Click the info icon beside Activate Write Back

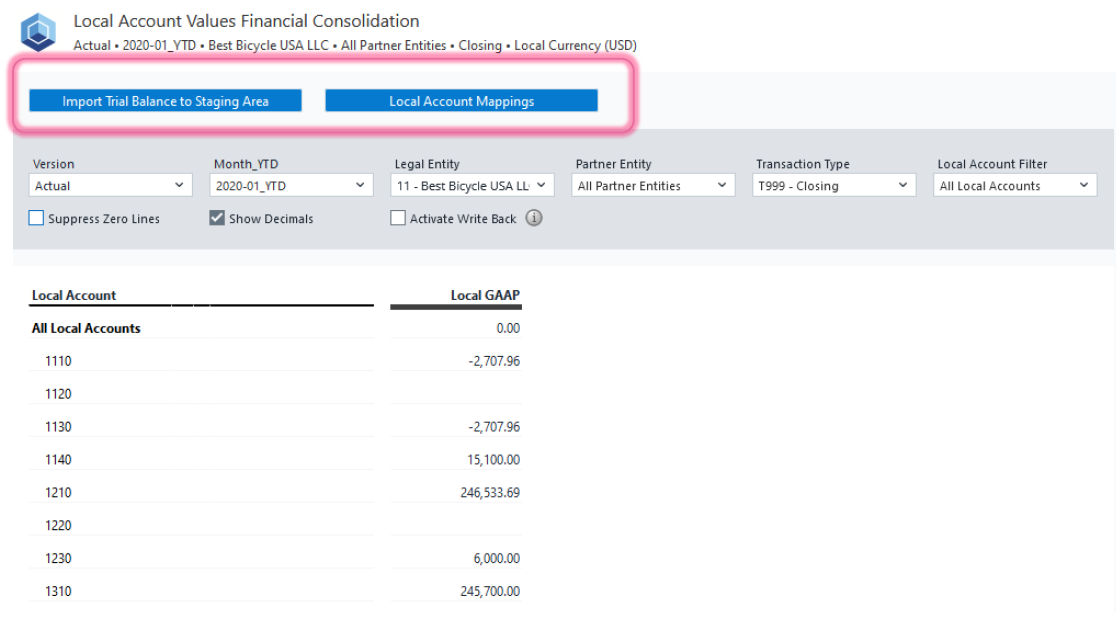534,218
